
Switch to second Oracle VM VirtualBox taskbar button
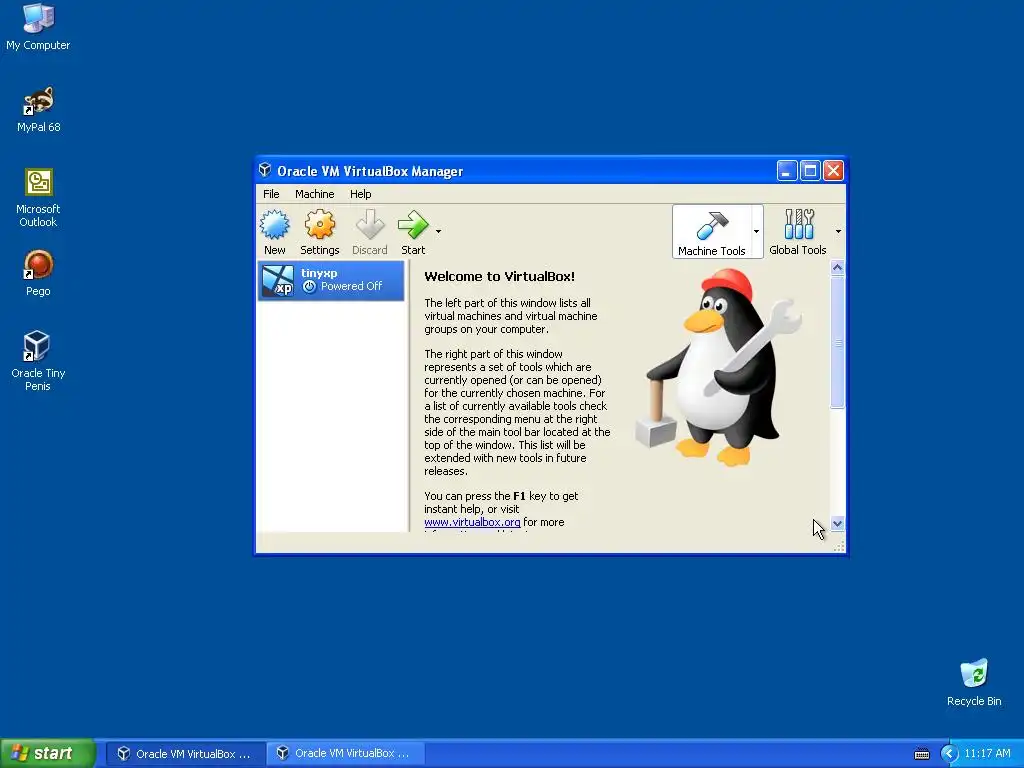click(345, 754)
